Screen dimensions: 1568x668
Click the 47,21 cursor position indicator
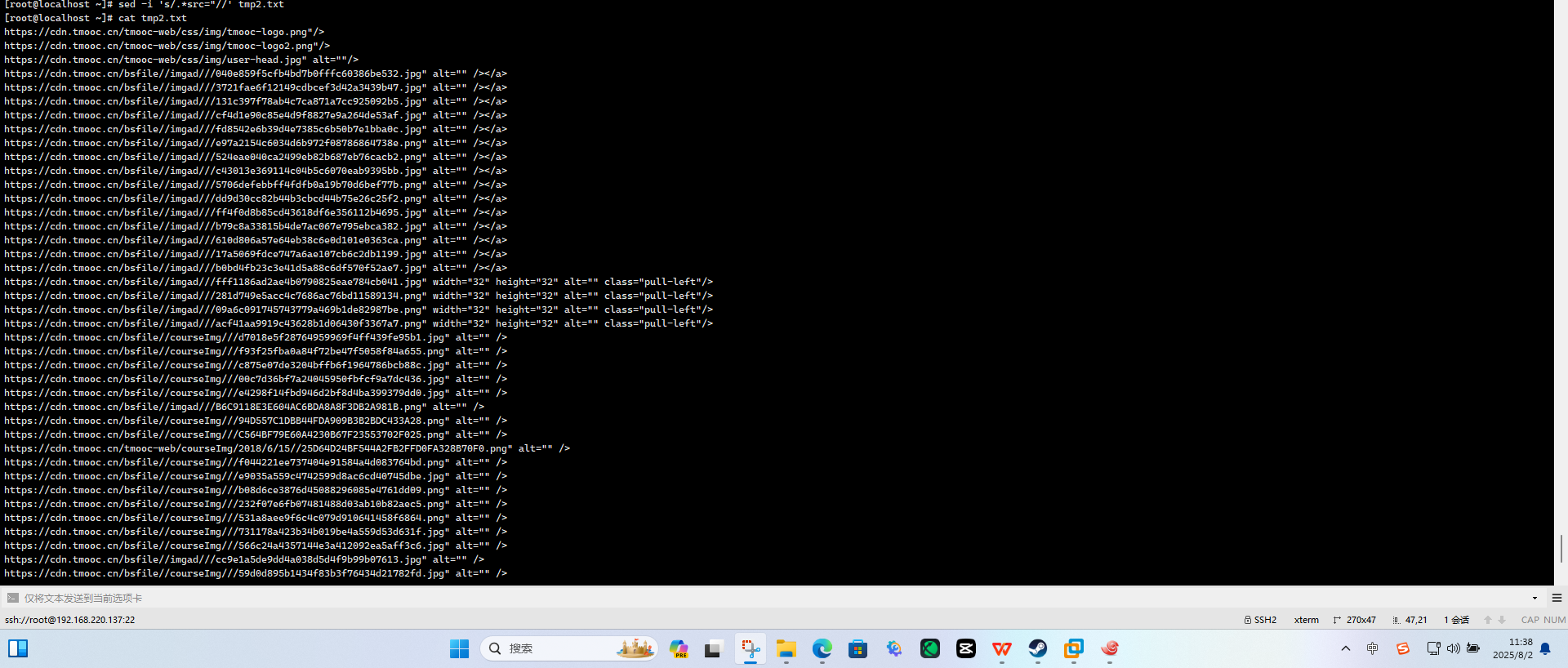[x=1410, y=620]
